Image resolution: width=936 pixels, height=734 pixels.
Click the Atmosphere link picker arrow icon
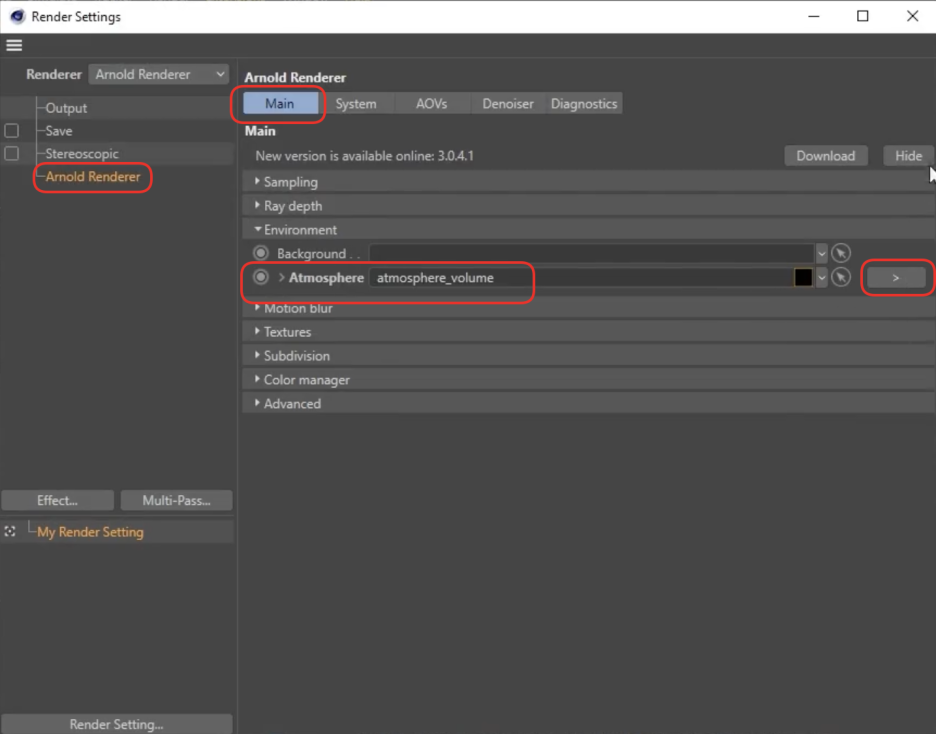(841, 277)
